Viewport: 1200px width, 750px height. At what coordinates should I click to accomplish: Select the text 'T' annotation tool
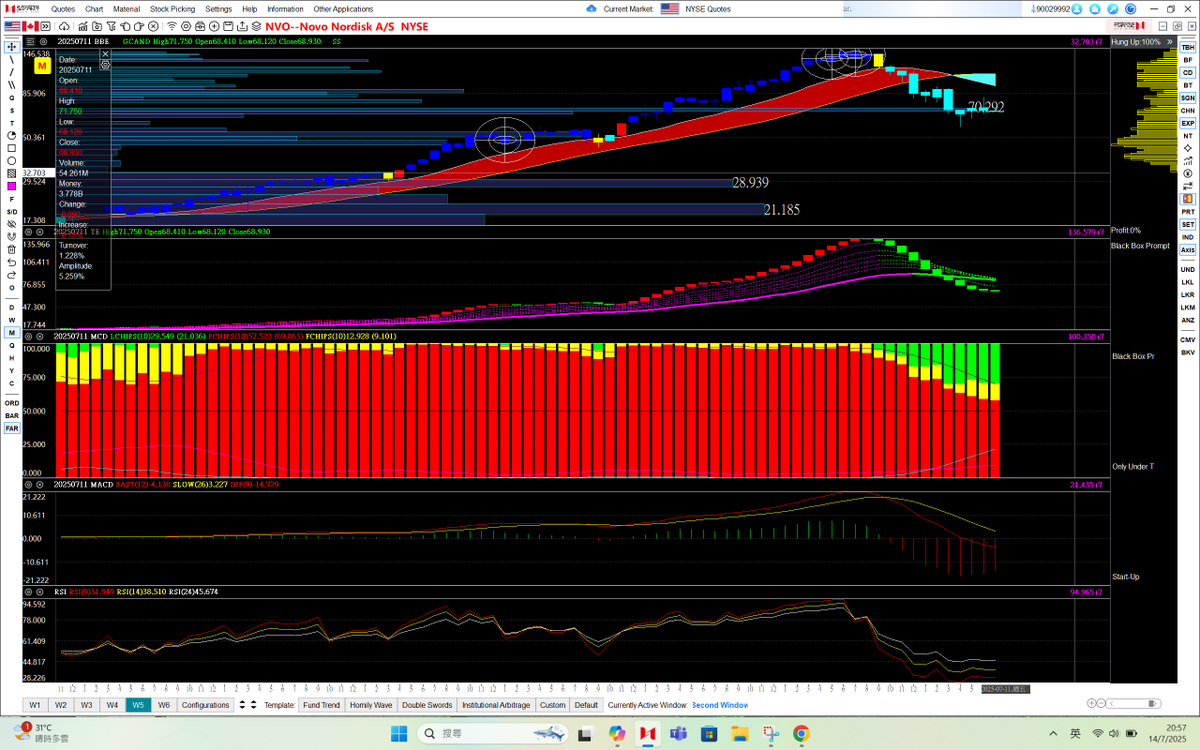tap(12, 123)
